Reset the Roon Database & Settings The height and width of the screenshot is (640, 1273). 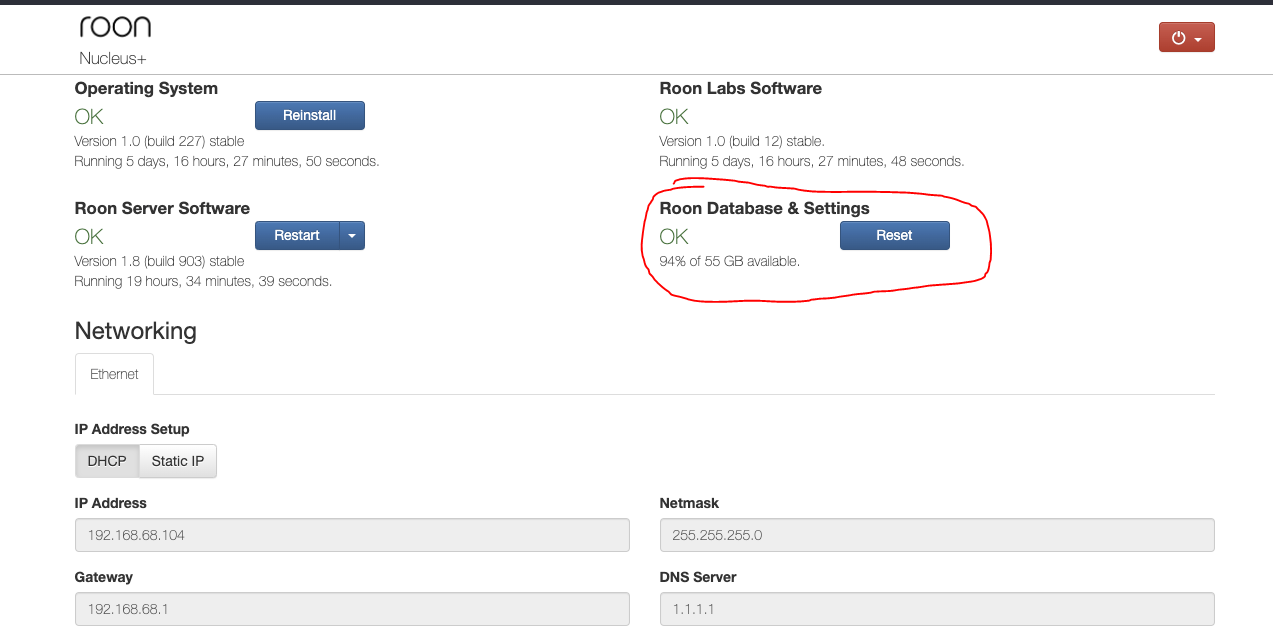point(894,235)
